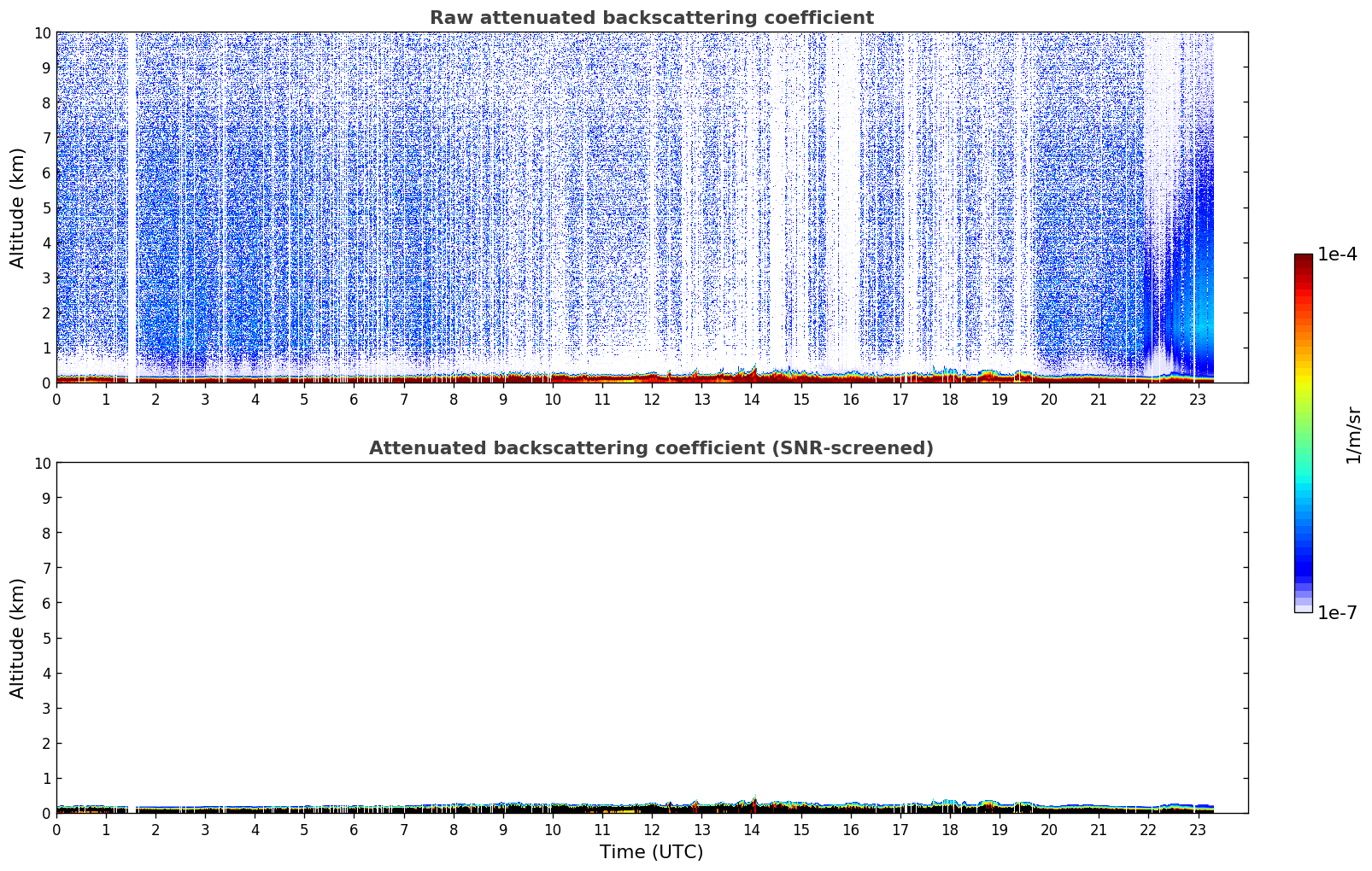
Task: Click the white bottom end of colorbar
Action: 1303,608
